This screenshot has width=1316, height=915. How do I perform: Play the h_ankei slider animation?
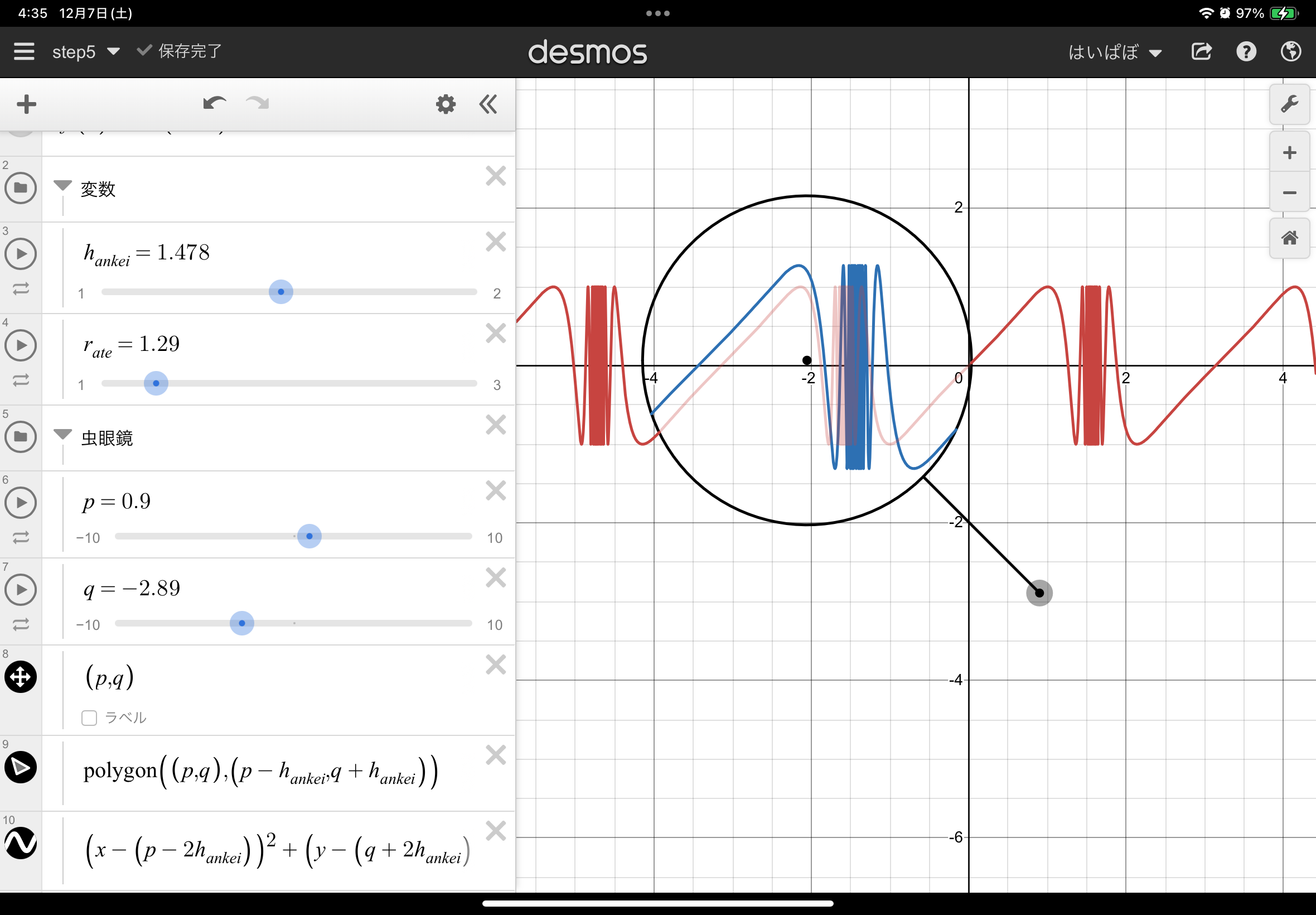(x=21, y=253)
